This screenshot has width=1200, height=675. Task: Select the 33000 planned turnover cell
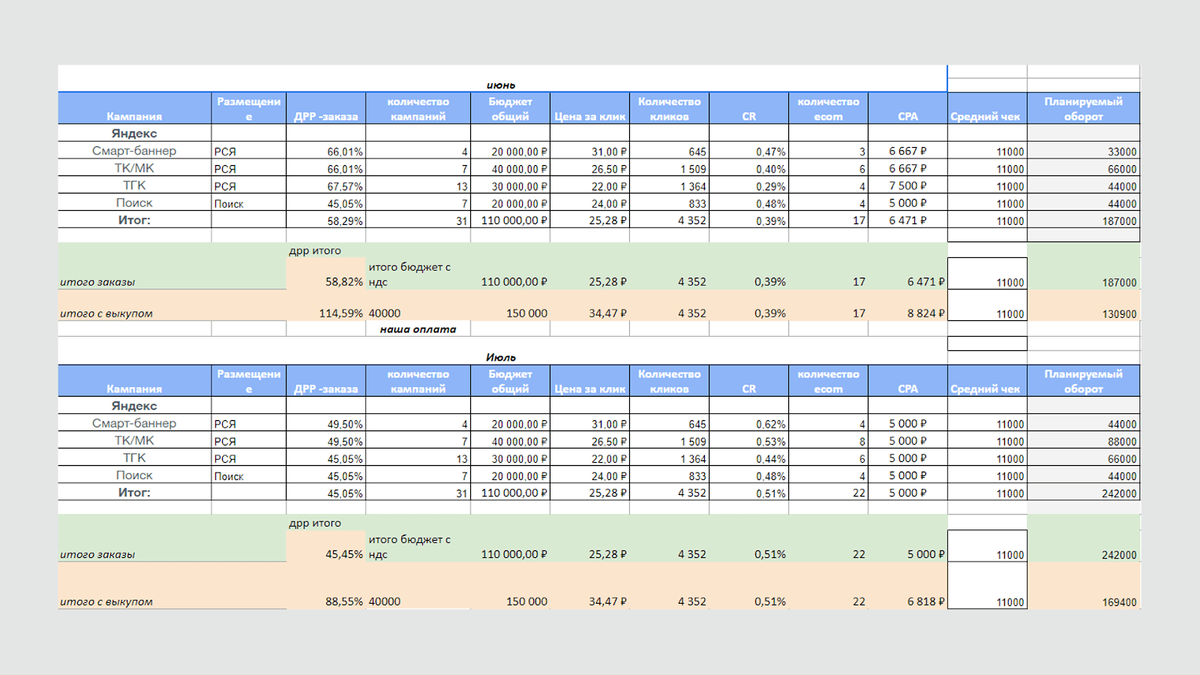[1083, 151]
